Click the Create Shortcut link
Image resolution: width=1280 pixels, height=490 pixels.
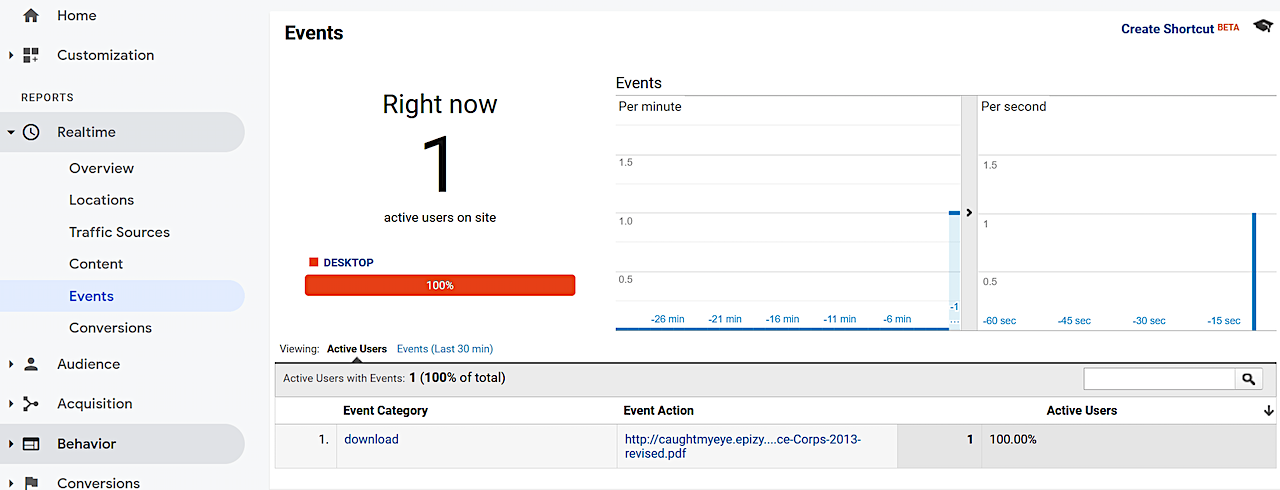(1167, 29)
